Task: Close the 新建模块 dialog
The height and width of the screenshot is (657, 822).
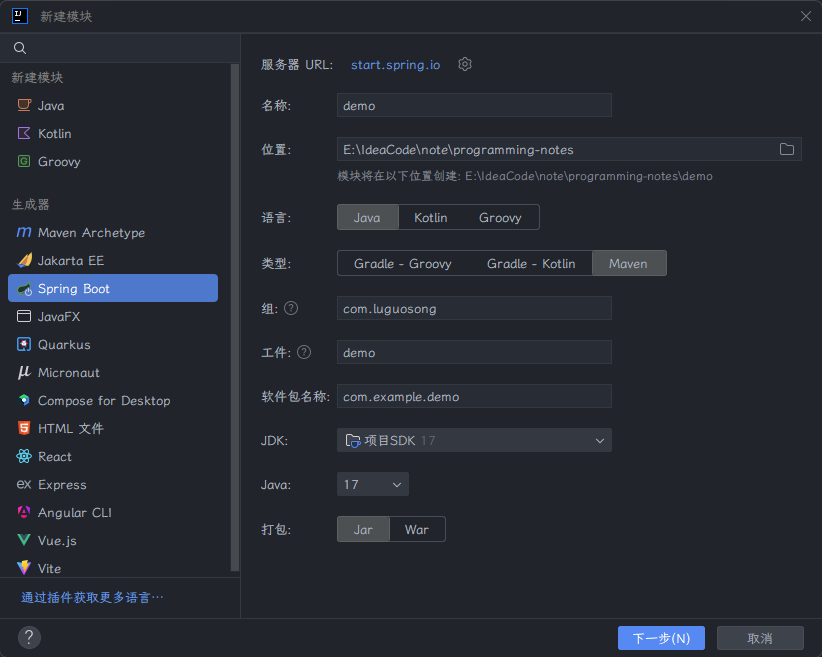Action: (806, 16)
